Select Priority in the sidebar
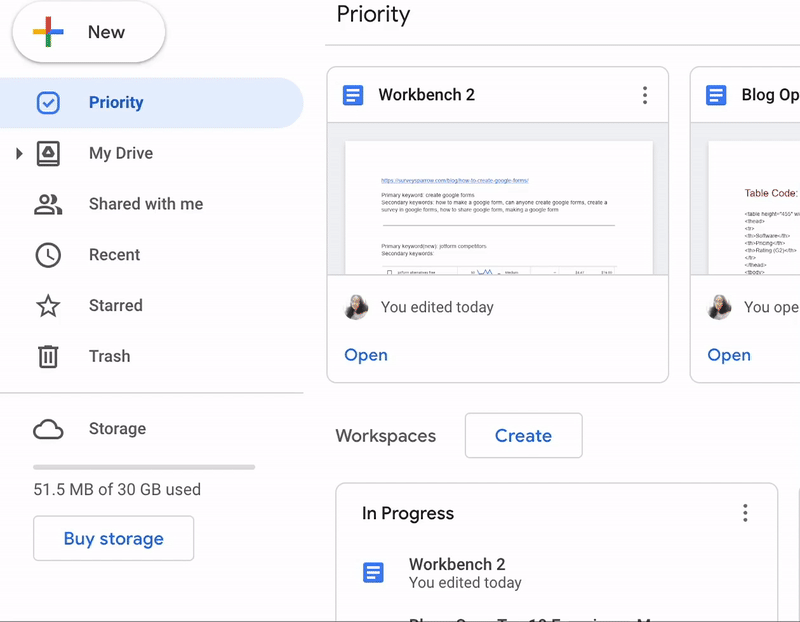 116,102
